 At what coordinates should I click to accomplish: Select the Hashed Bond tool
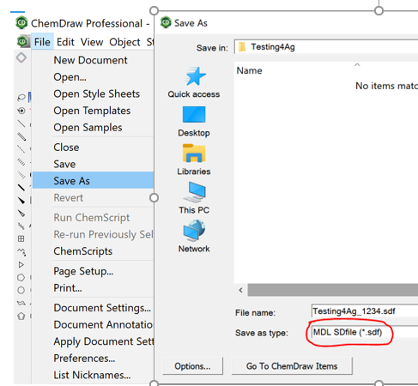21,162
